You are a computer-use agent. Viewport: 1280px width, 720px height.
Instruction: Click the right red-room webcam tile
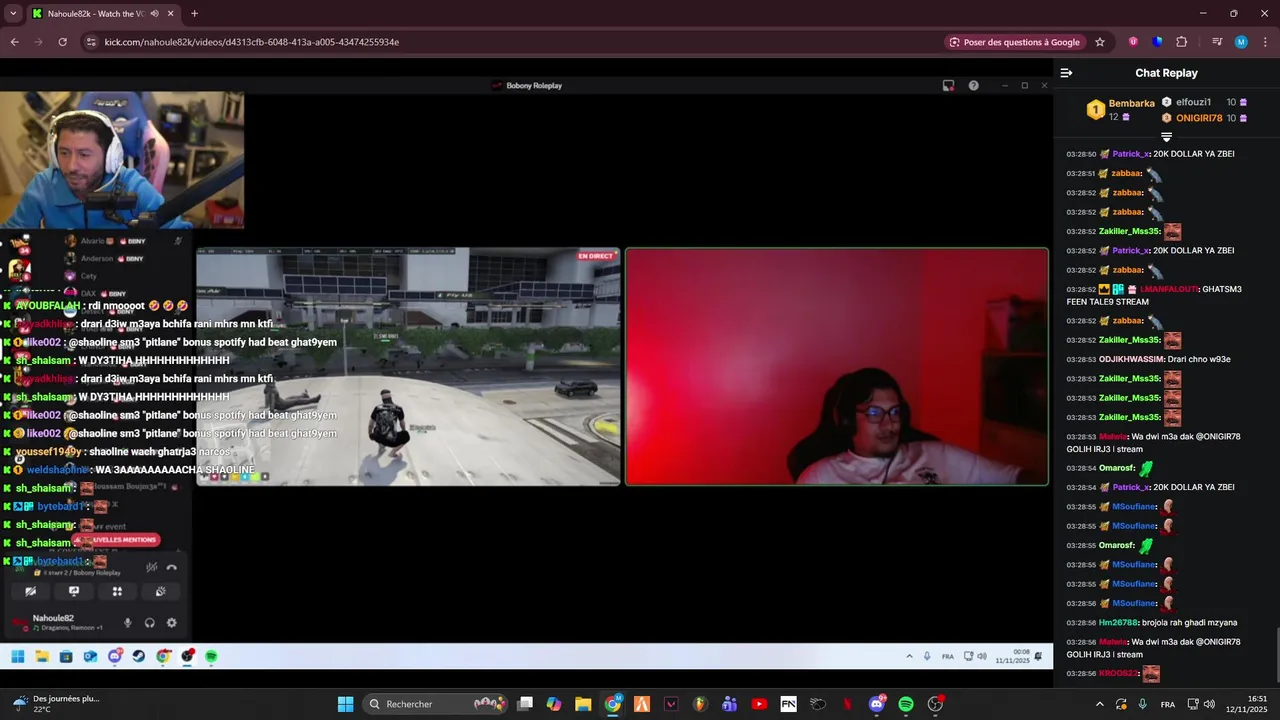837,366
